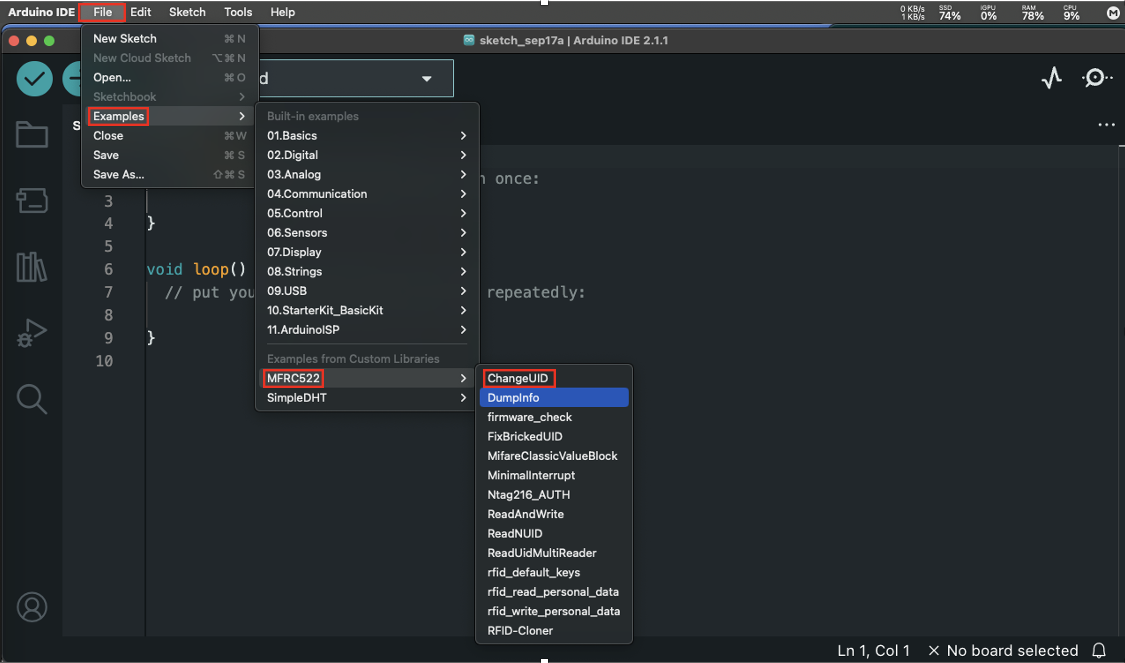The height and width of the screenshot is (663, 1125).
Task: Expand 03.Analog examples
Action: click(367, 174)
